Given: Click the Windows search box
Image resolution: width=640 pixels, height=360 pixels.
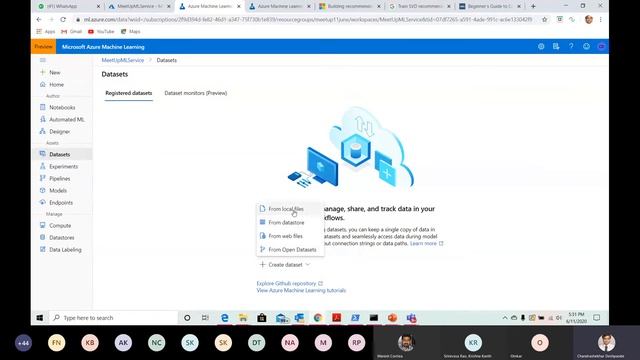Looking at the screenshot, I should click(x=113, y=318).
